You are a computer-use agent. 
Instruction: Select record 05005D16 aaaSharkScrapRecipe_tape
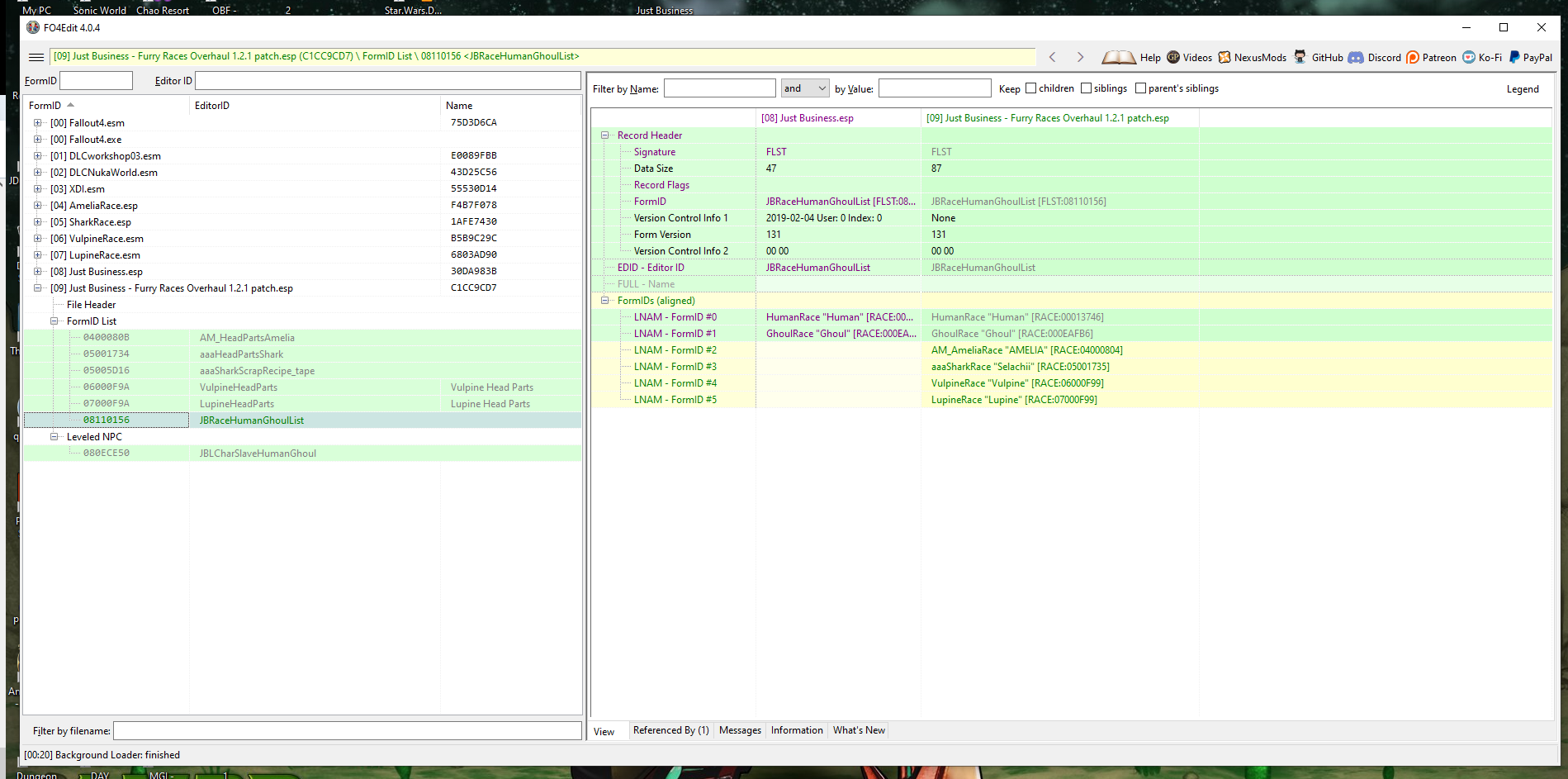[x=302, y=370]
